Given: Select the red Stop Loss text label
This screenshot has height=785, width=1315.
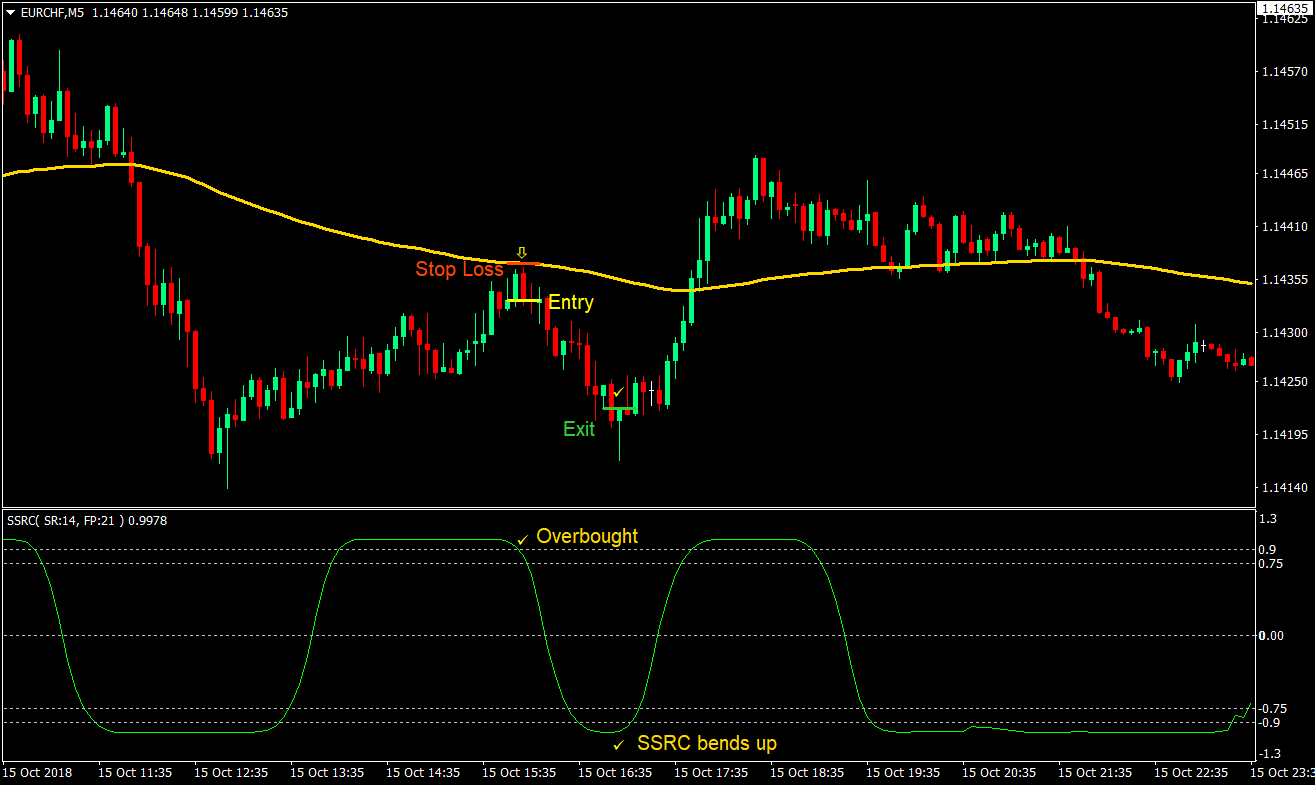Looking at the screenshot, I should tap(459, 269).
